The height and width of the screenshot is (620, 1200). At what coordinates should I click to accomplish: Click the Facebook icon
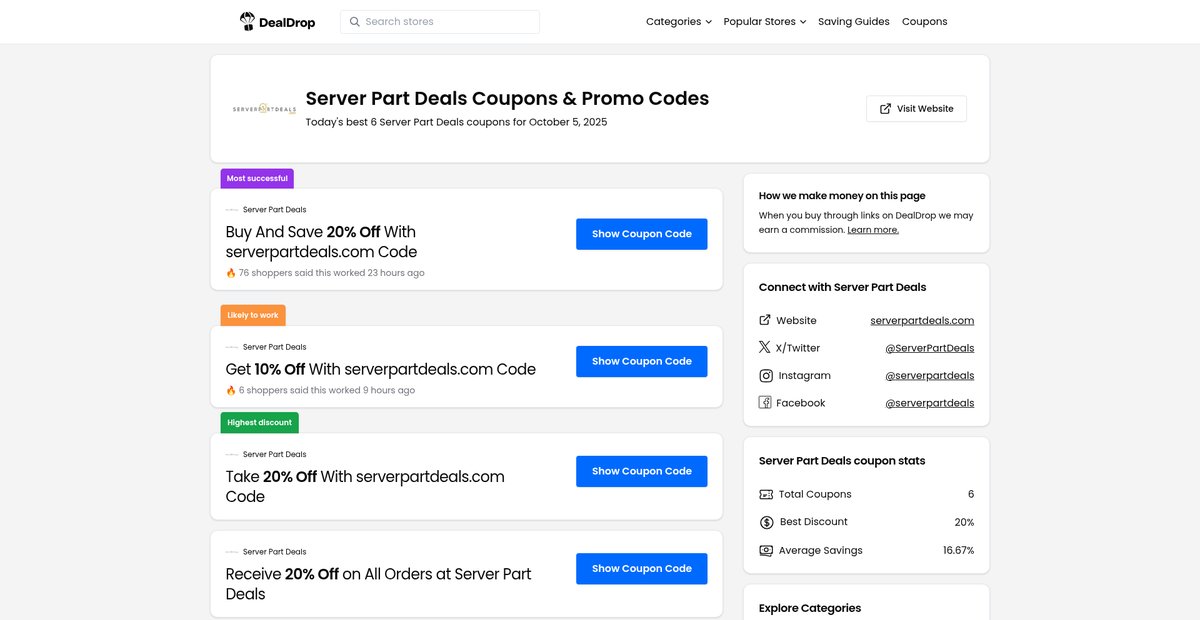pos(765,403)
